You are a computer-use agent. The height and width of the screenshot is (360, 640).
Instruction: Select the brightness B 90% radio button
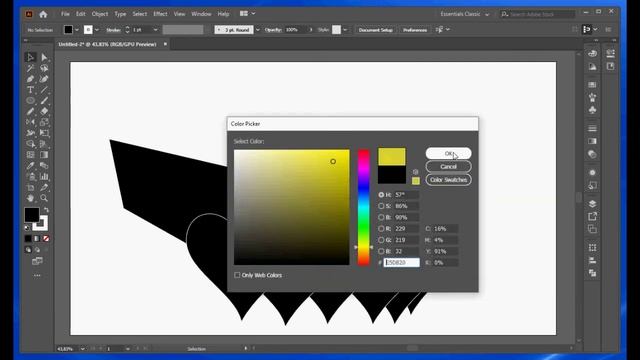[x=381, y=217]
